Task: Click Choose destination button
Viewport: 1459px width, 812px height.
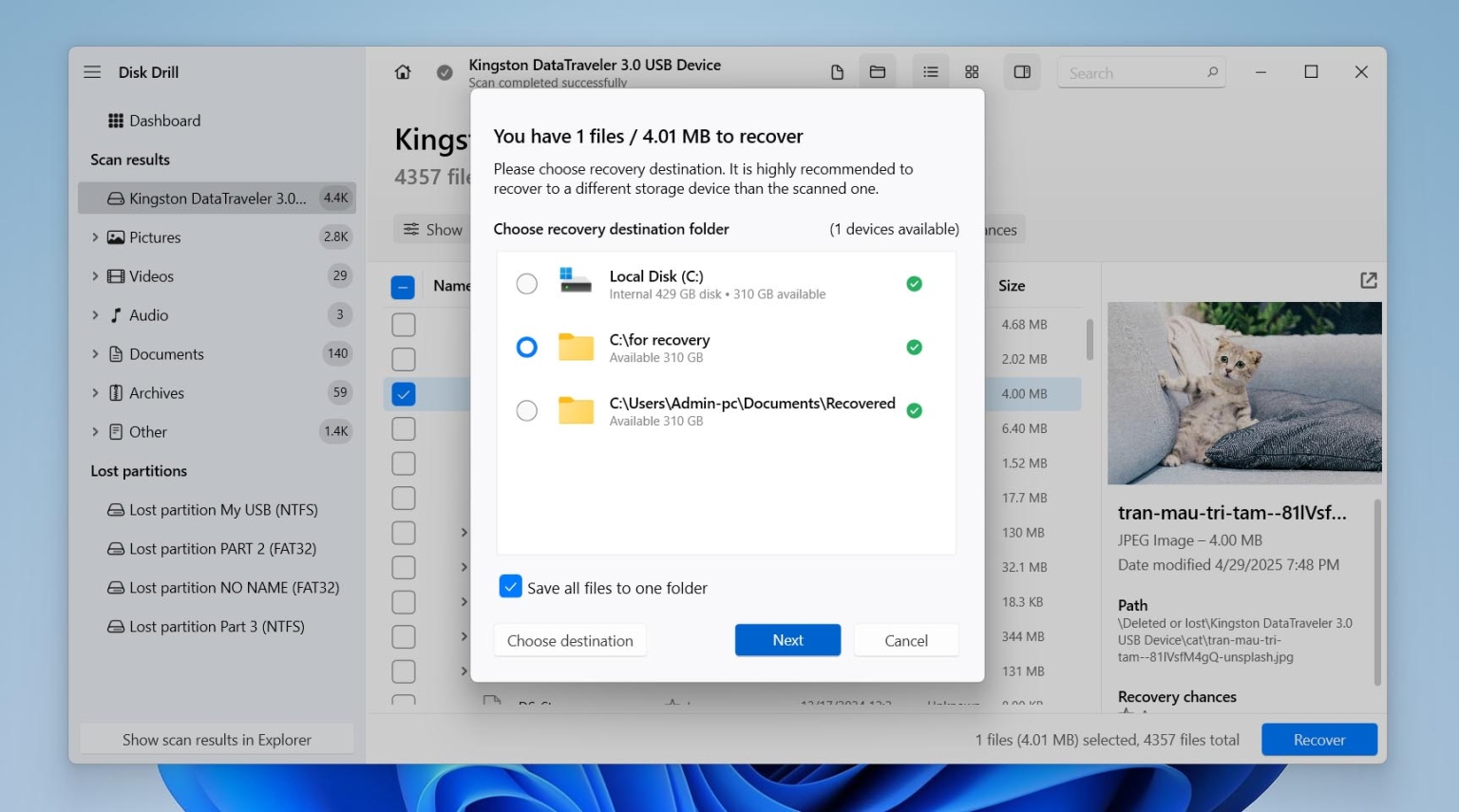Action: tap(570, 640)
